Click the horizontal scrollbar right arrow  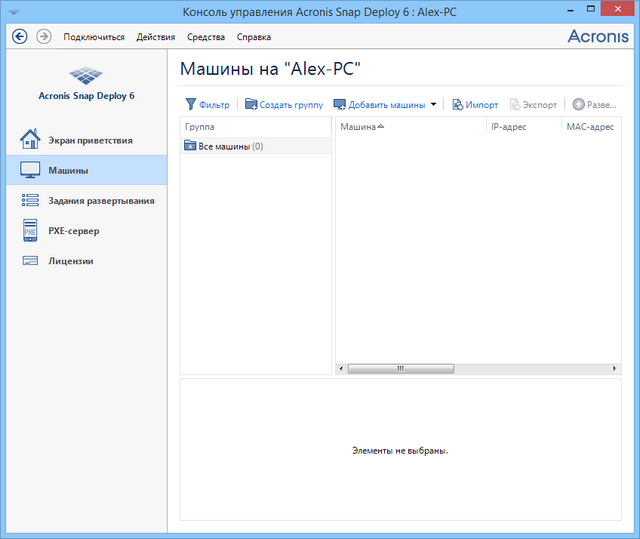[615, 368]
